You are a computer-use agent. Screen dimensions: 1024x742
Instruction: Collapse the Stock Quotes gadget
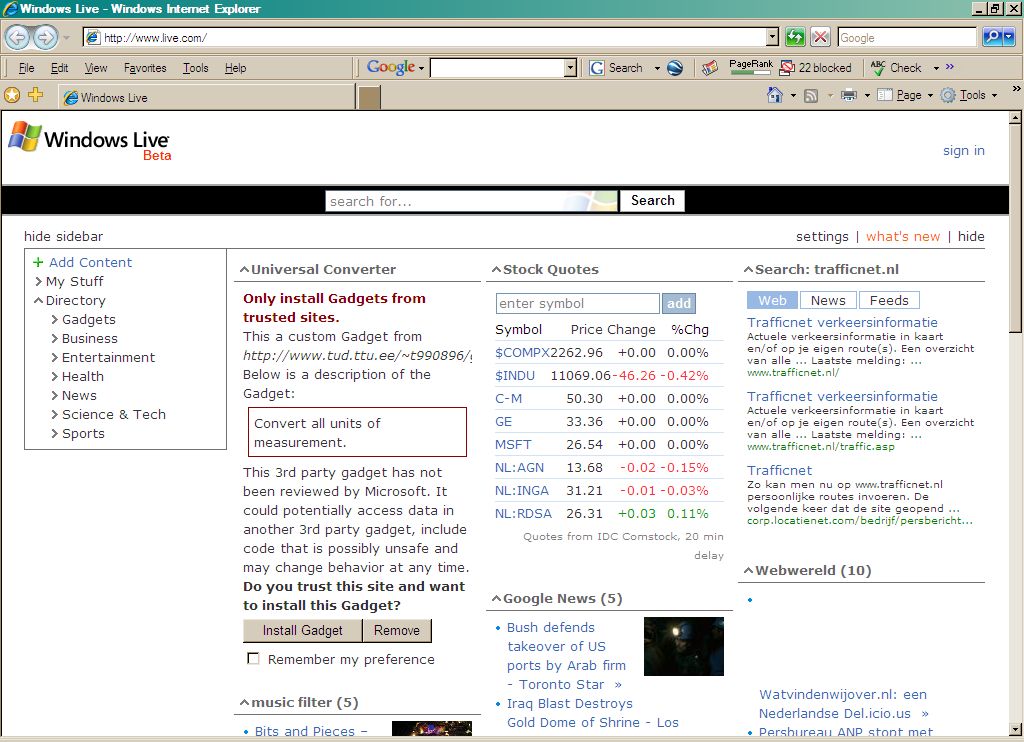click(496, 270)
